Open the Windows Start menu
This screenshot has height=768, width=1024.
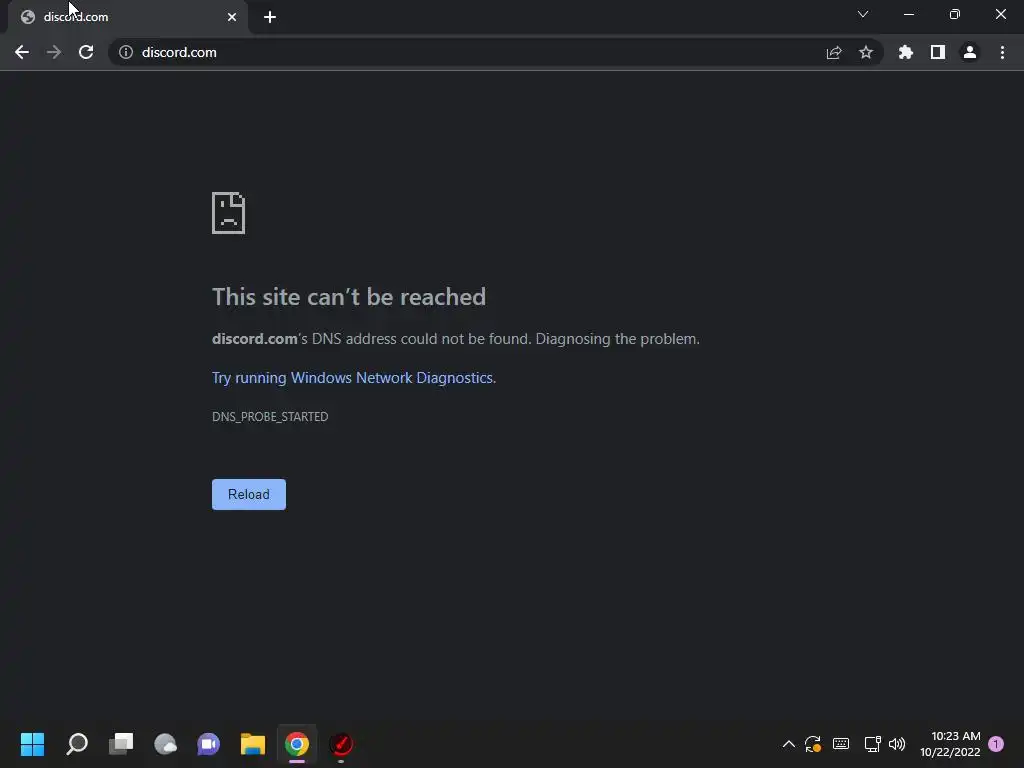click(33, 744)
